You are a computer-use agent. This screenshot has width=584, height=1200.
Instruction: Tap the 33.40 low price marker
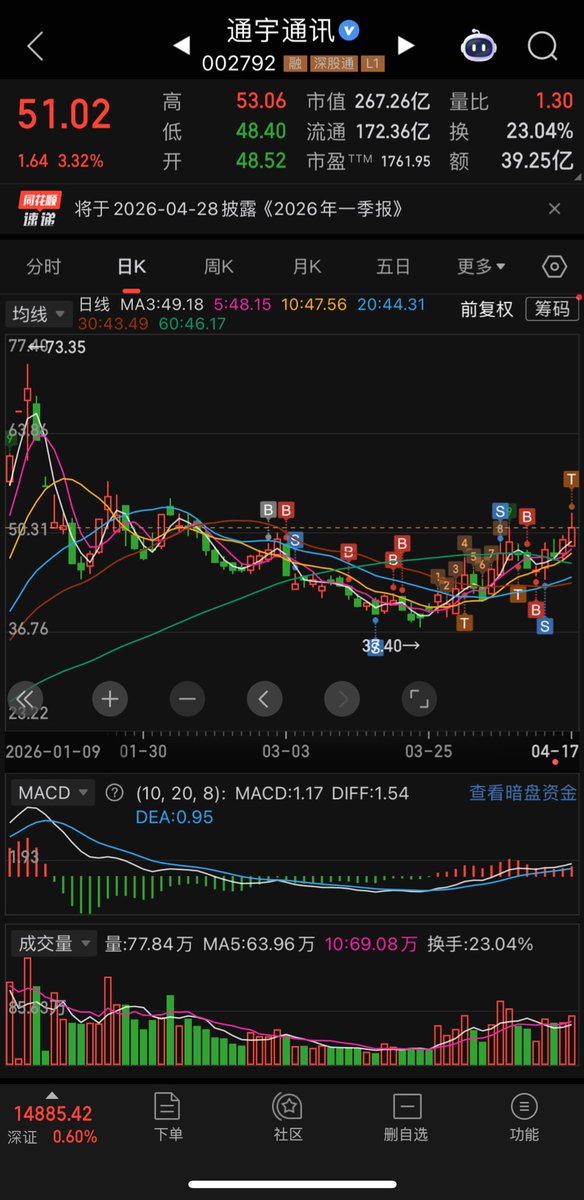[x=391, y=646]
